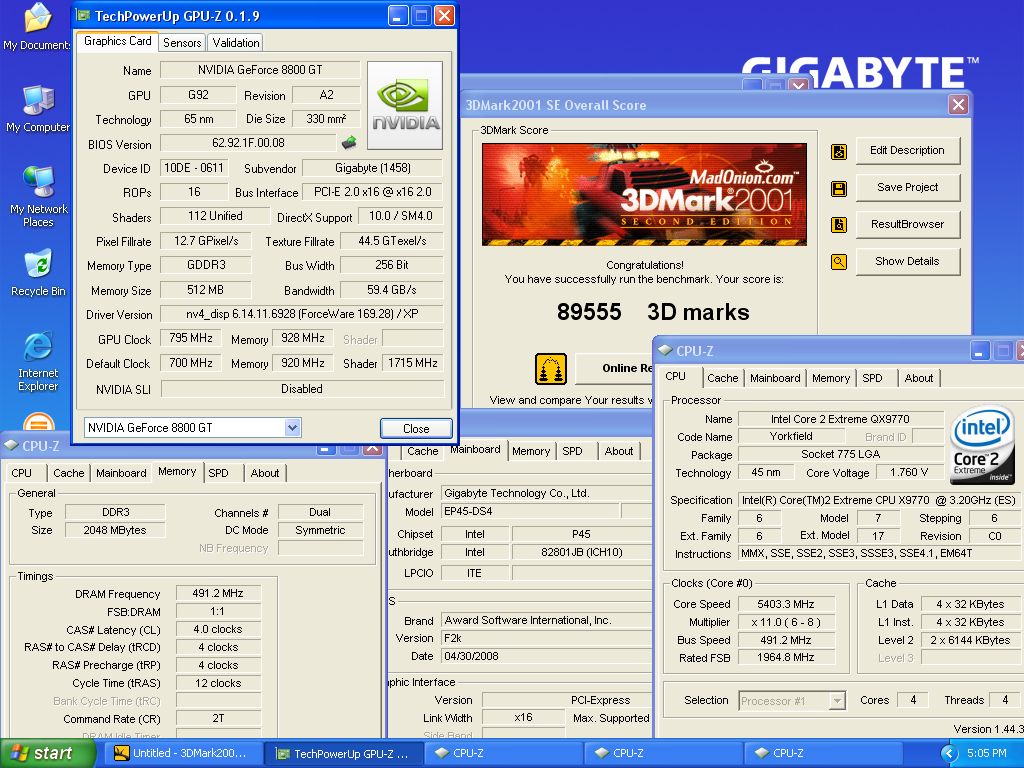Select Mainboard tab in CPU-Z memory window
Image resolution: width=1024 pixels, height=768 pixels.
121,473
